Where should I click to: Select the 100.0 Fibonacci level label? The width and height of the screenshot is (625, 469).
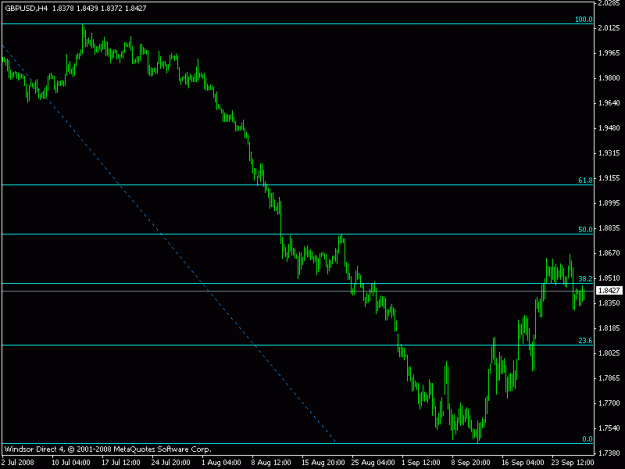point(584,19)
